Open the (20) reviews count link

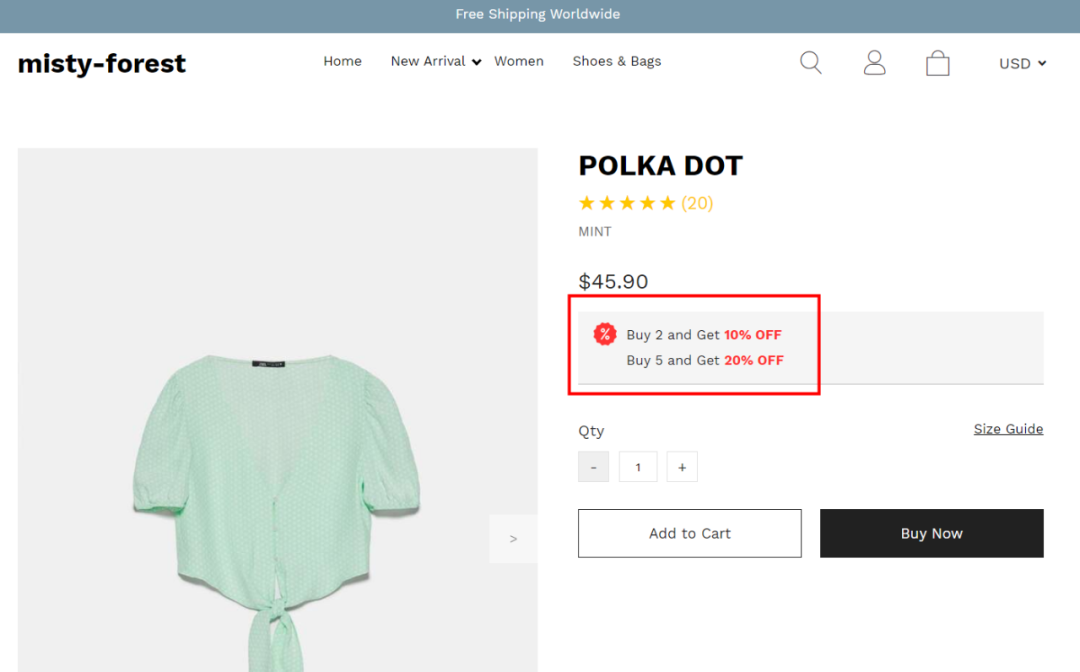697,203
